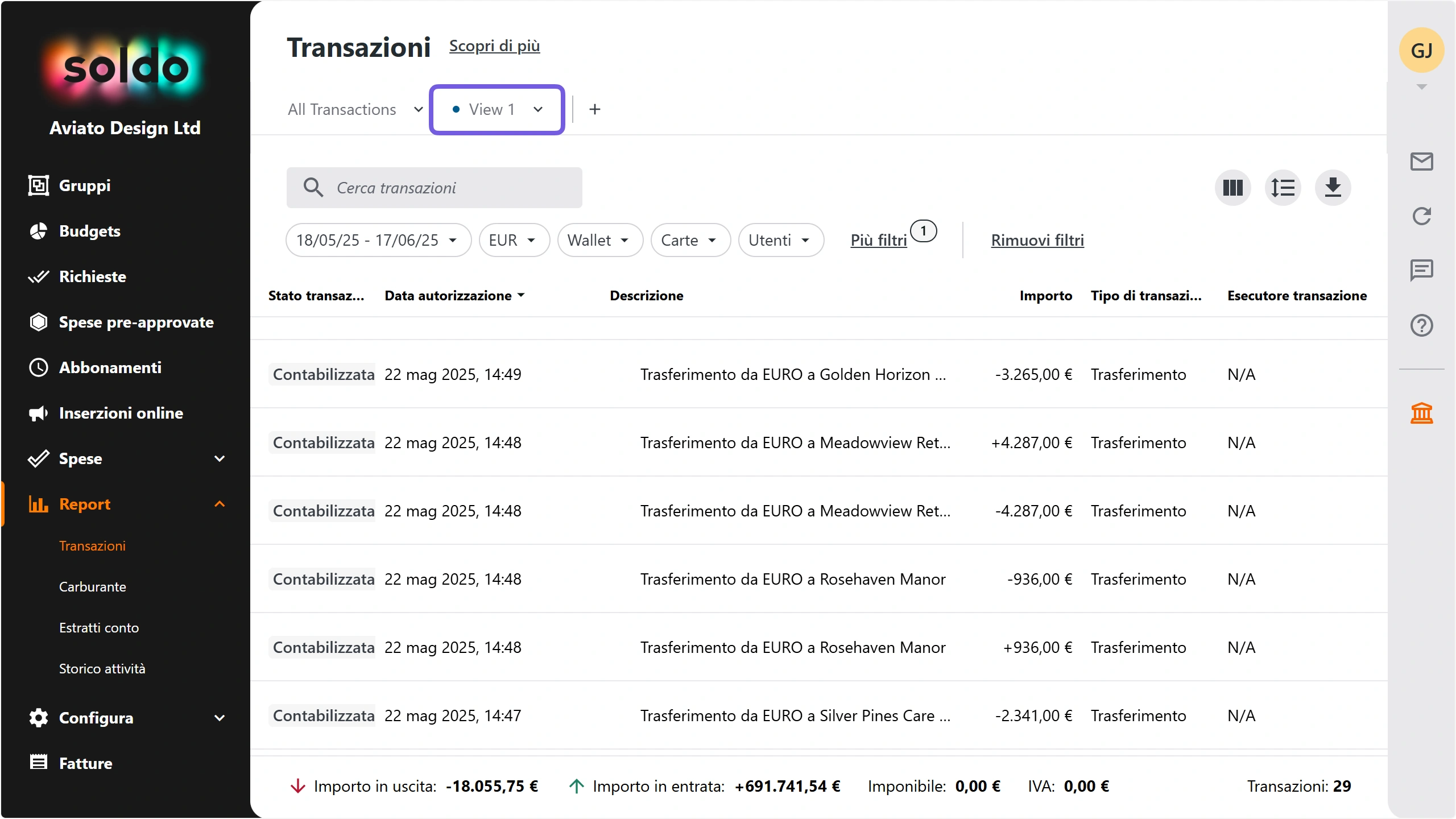The height and width of the screenshot is (819, 1456).
Task: Click the search magnifier icon
Action: click(x=313, y=187)
